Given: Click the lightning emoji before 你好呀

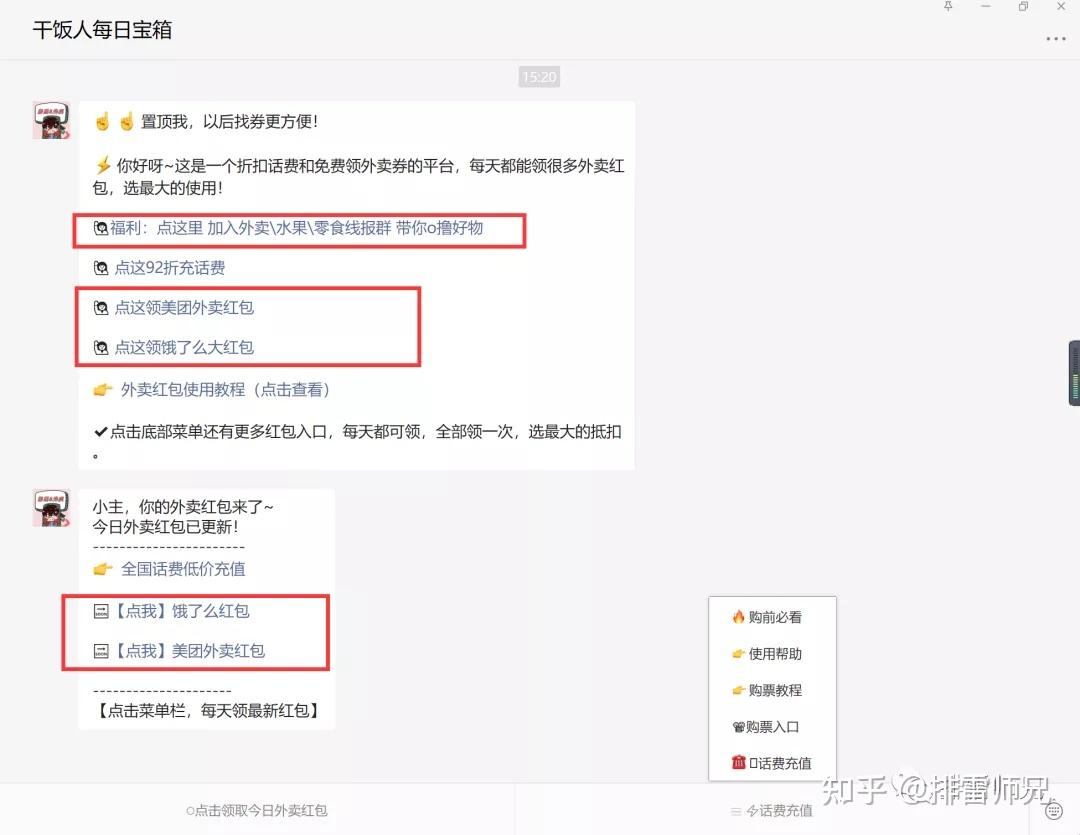Looking at the screenshot, I should 103,165.
